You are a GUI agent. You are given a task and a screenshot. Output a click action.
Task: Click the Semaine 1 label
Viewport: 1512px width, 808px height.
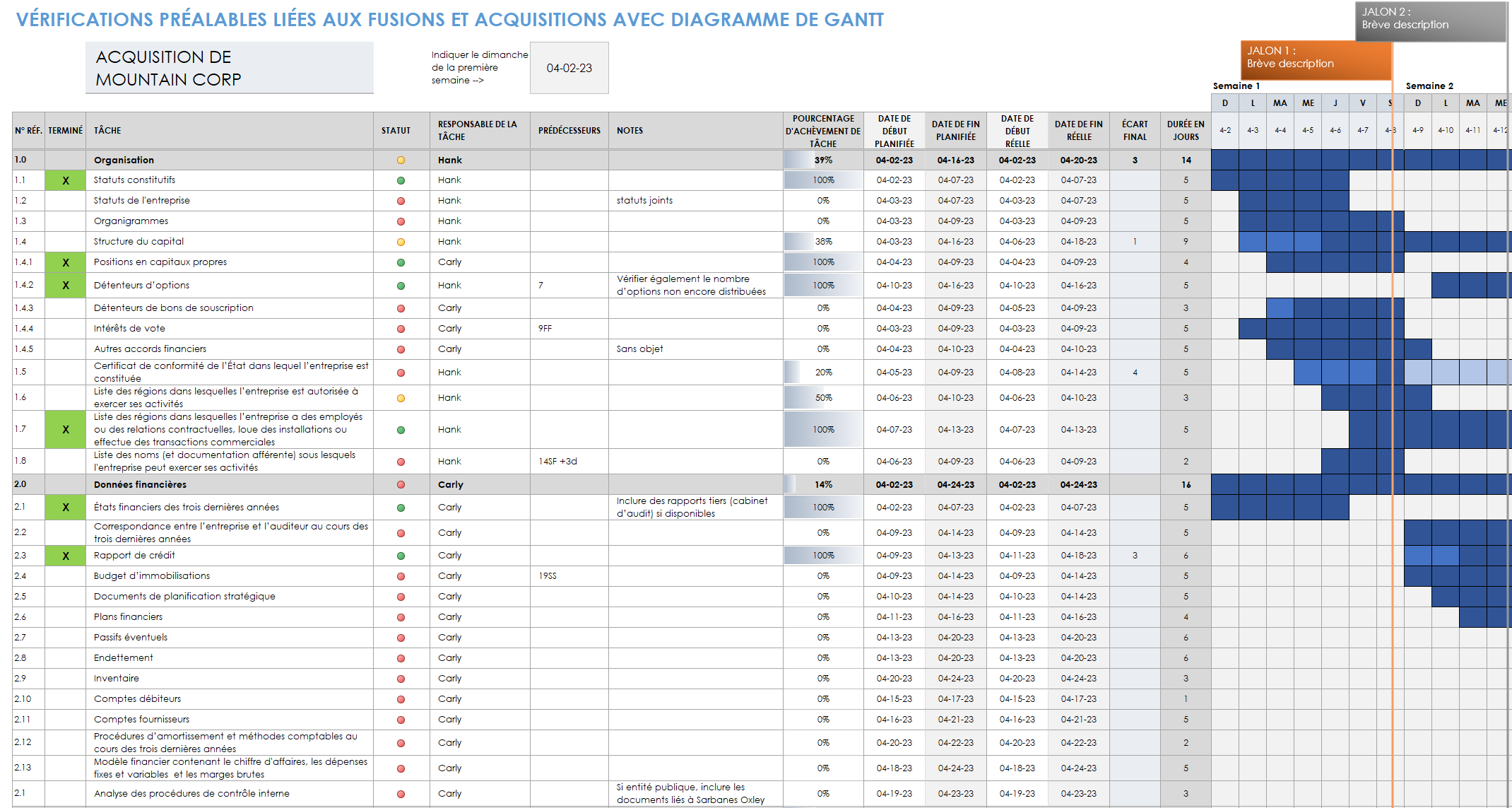point(1236,86)
